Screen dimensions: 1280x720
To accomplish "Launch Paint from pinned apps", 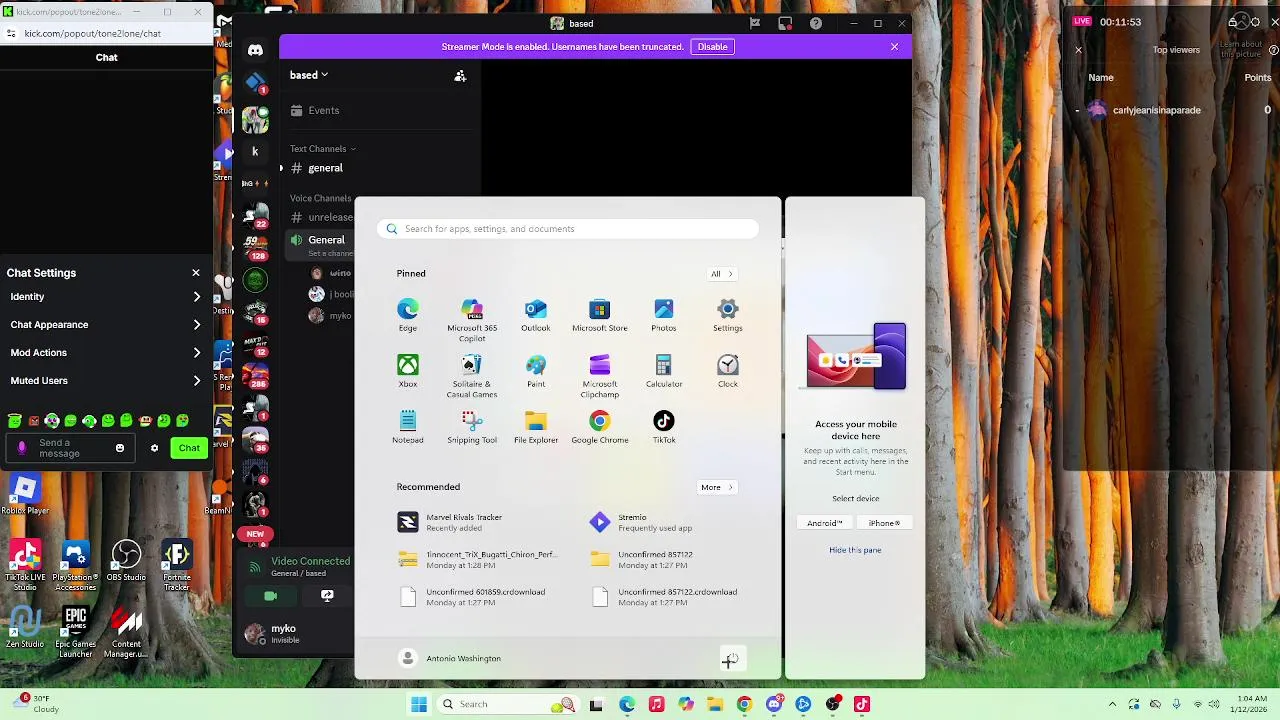I will (536, 371).
